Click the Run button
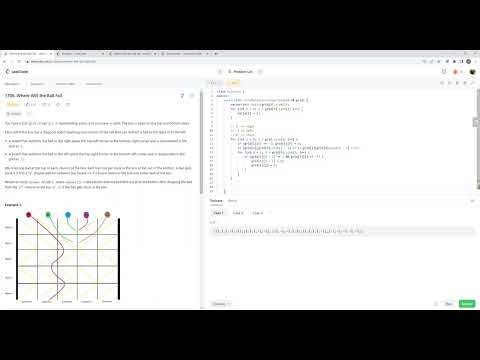The width and height of the screenshot is (480, 360). pos(449,304)
